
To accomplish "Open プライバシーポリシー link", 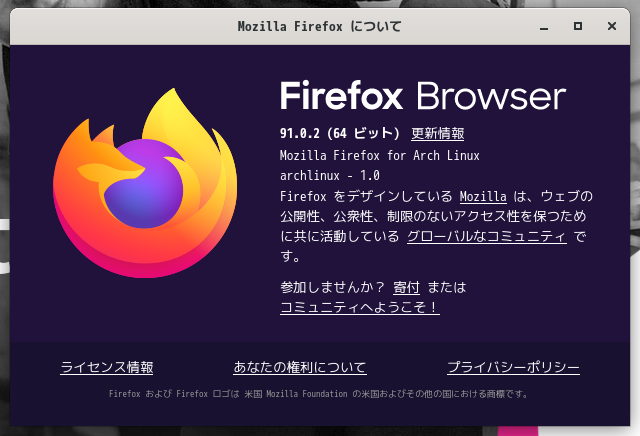I will 513,367.
